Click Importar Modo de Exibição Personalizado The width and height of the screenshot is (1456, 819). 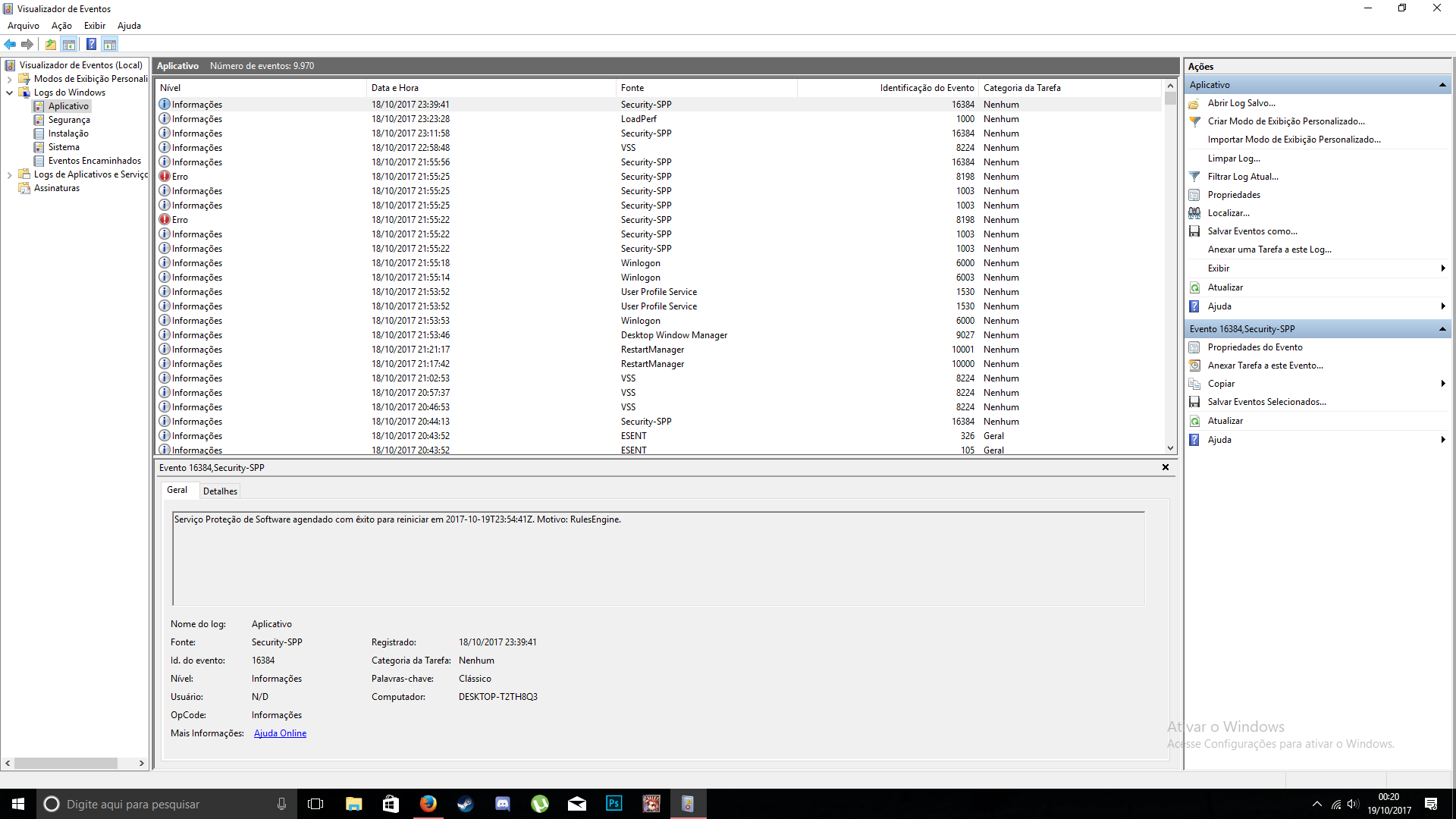click(x=1294, y=140)
